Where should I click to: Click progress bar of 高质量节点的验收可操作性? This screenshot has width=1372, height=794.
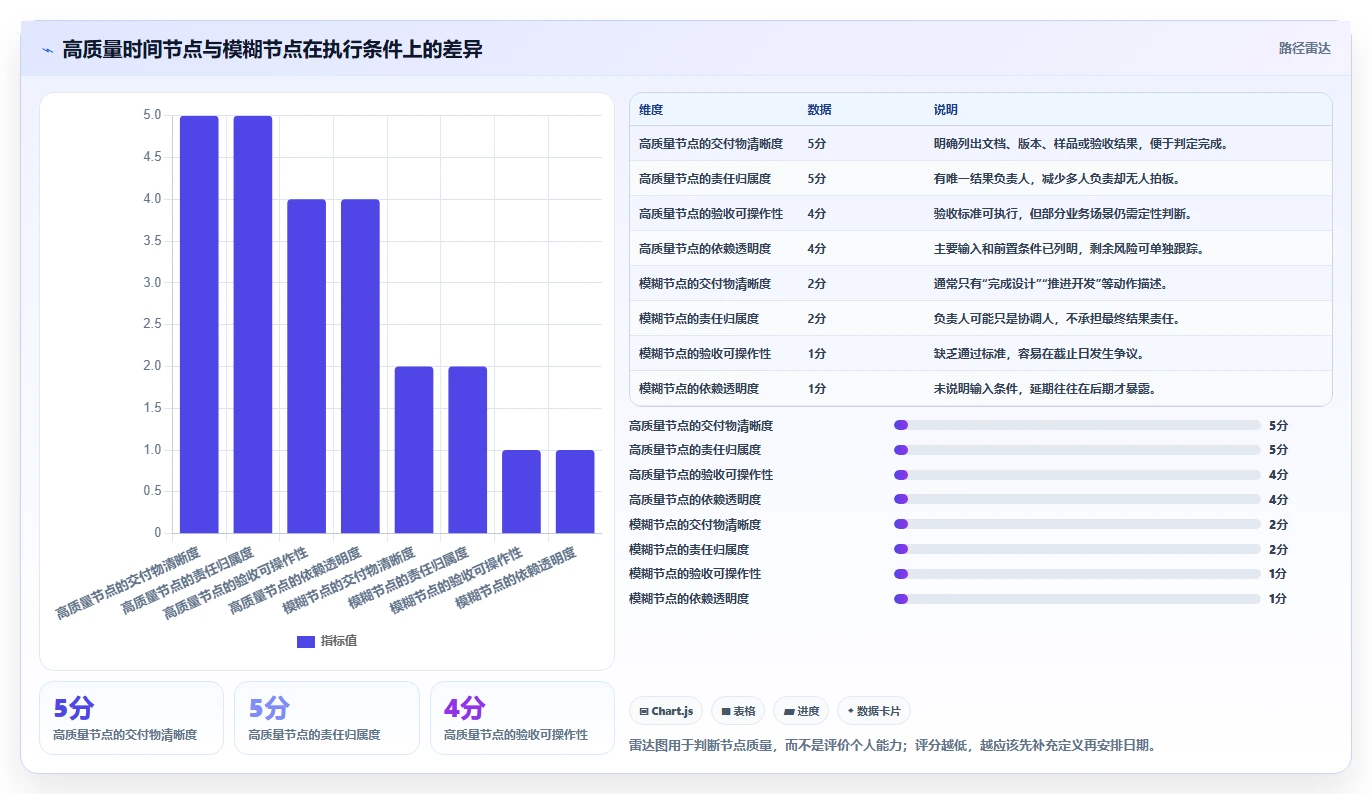(x=1077, y=475)
